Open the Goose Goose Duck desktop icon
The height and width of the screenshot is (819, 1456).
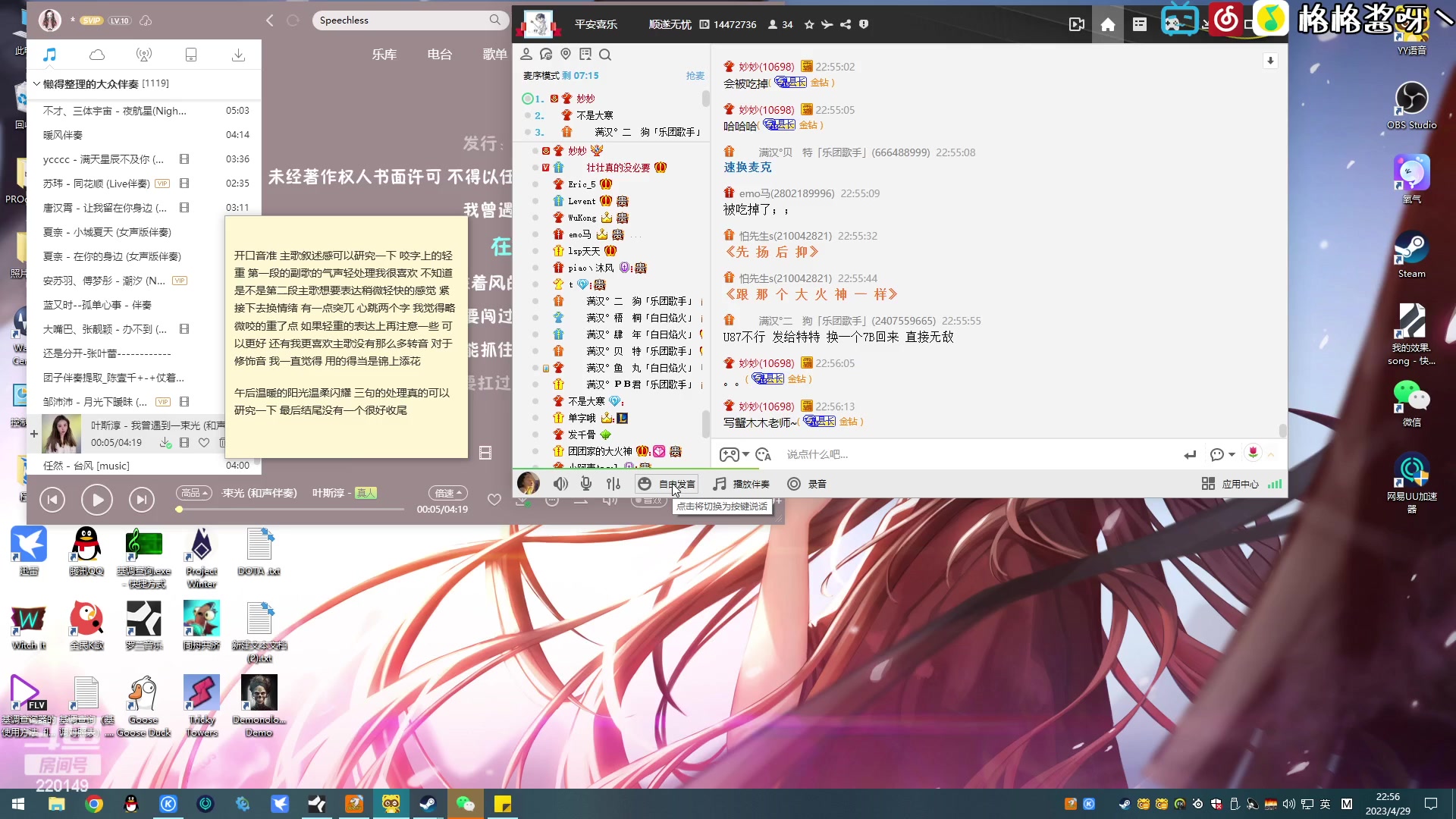(143, 705)
